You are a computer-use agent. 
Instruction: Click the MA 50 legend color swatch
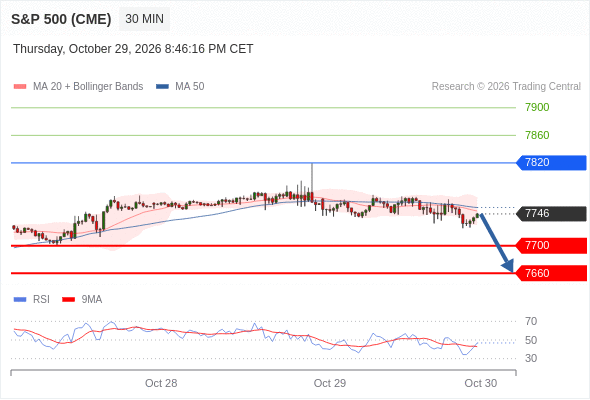162,87
